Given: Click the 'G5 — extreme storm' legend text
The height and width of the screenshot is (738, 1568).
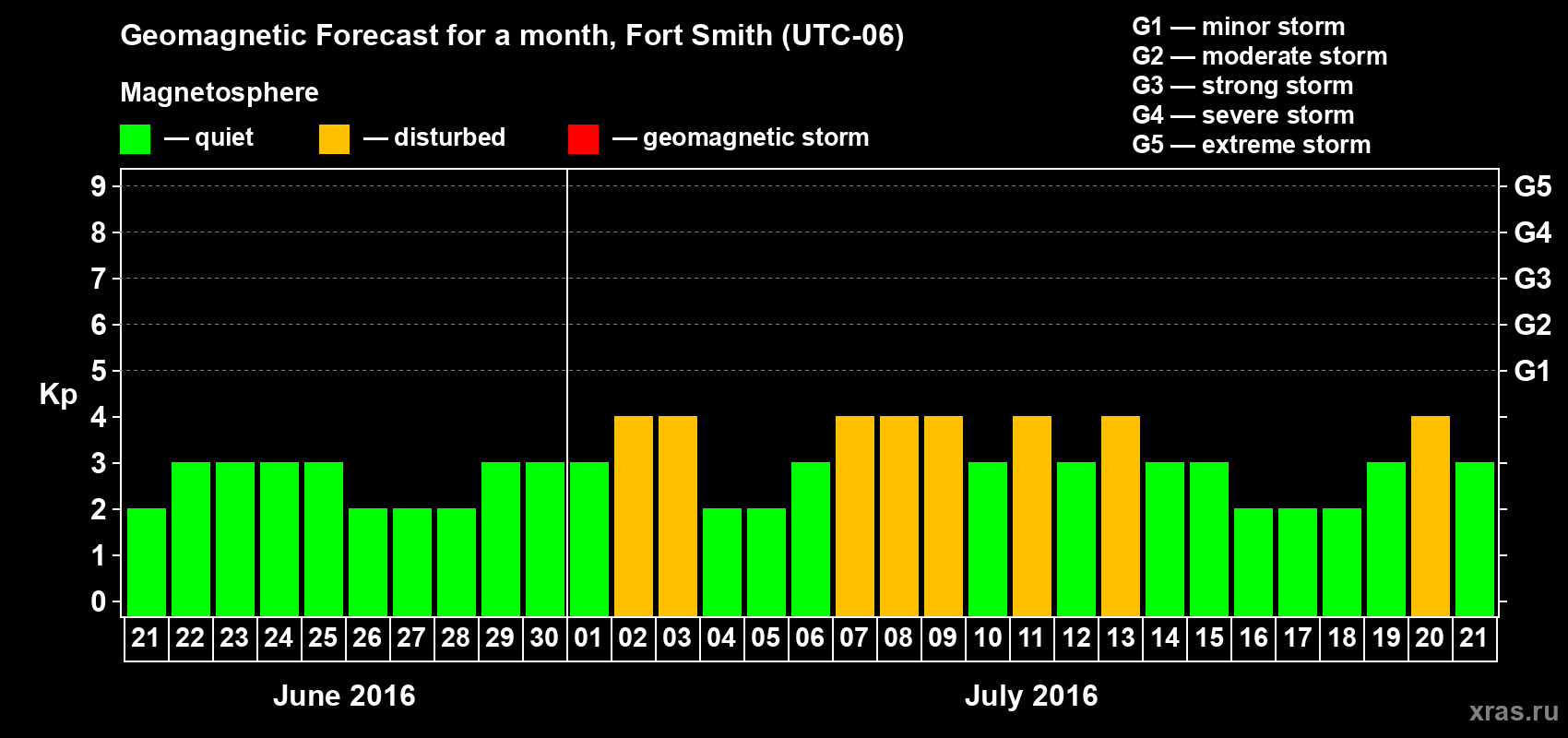Looking at the screenshot, I should [1252, 145].
